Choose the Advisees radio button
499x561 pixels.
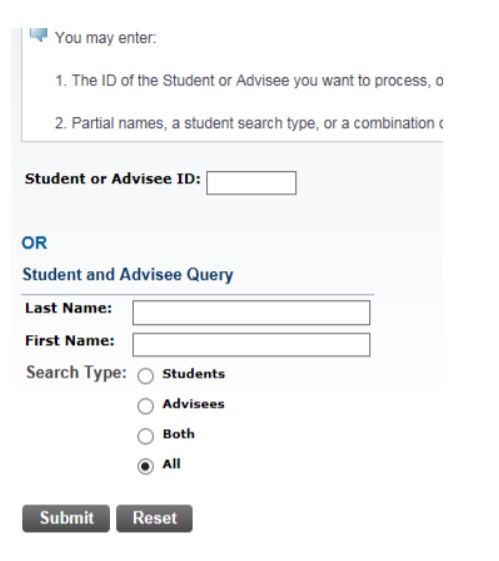146,406
